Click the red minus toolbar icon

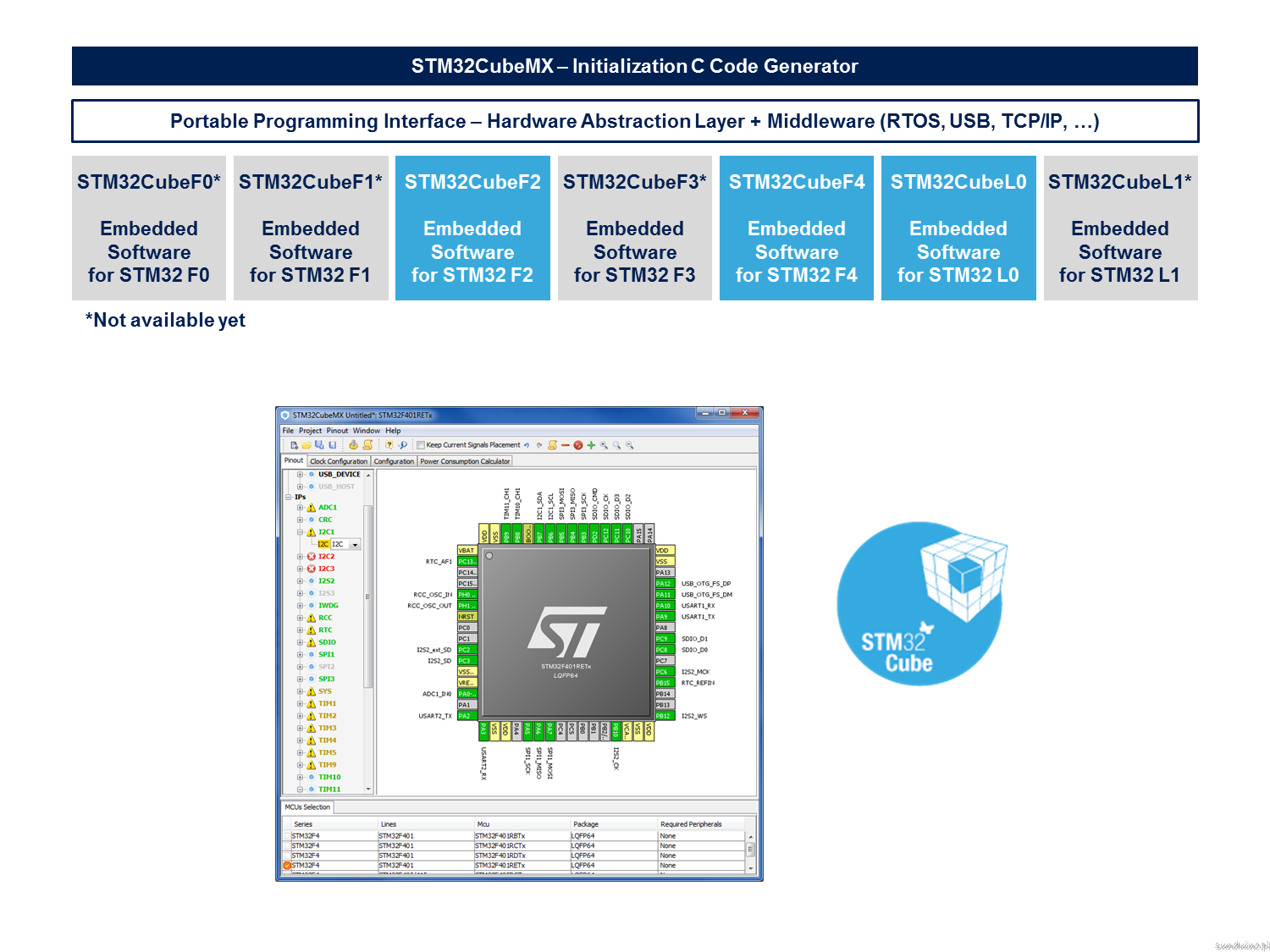(x=566, y=445)
